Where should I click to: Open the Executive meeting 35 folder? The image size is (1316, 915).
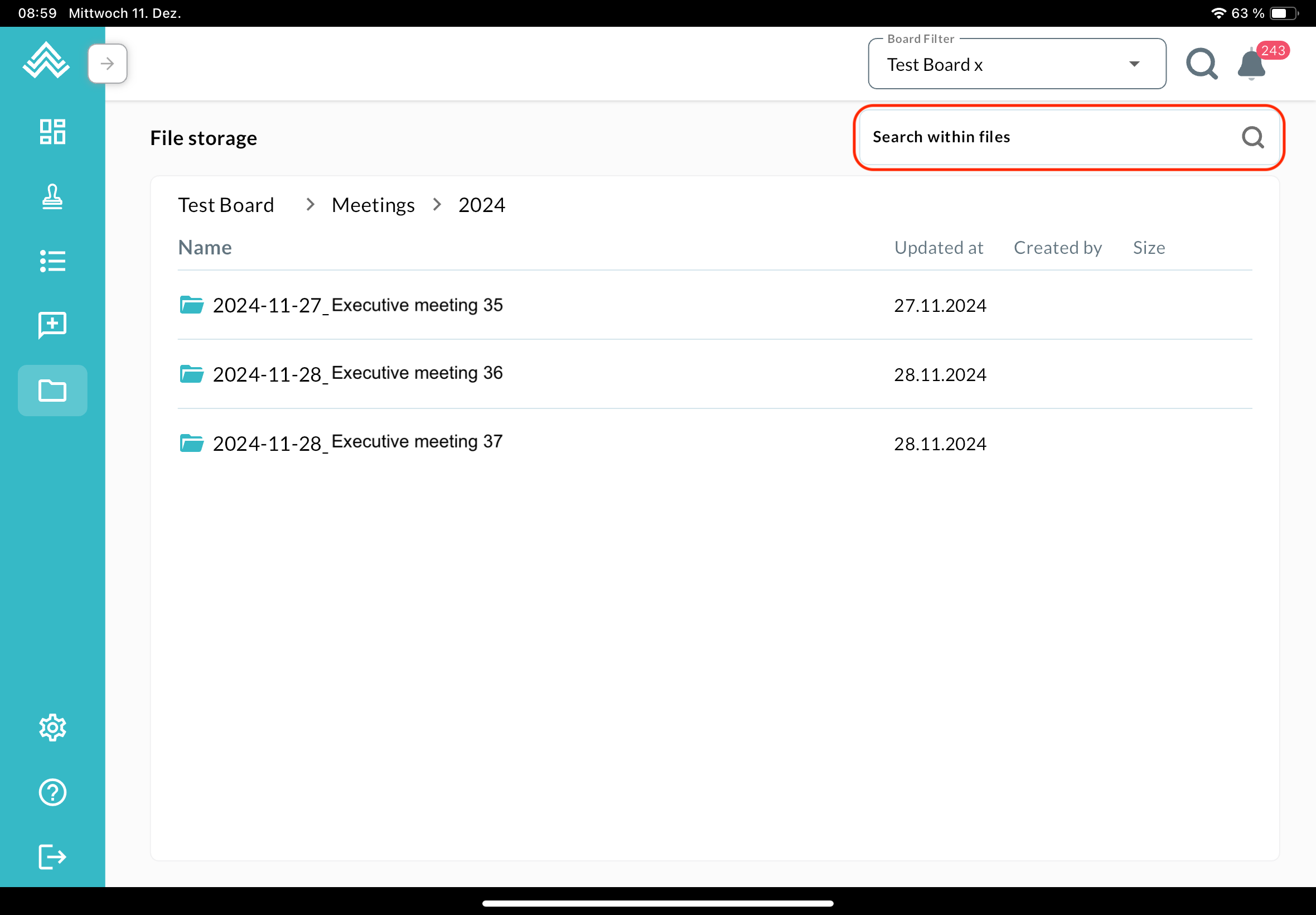click(357, 305)
